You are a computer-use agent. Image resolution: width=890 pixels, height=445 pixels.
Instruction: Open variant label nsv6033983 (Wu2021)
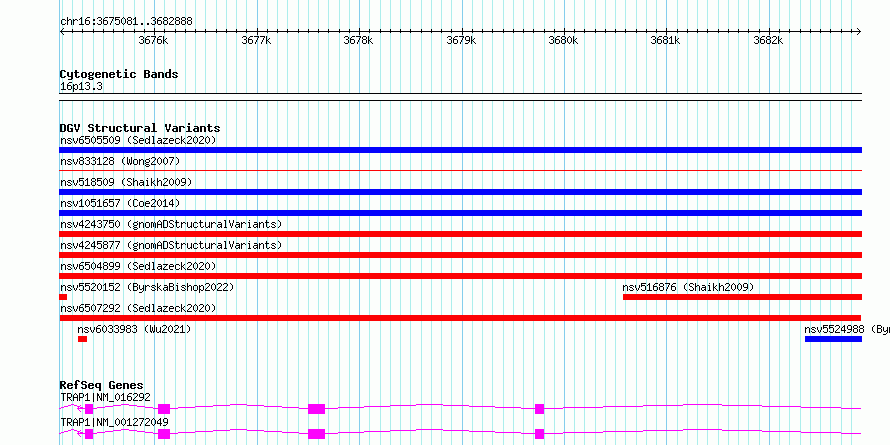point(134,329)
